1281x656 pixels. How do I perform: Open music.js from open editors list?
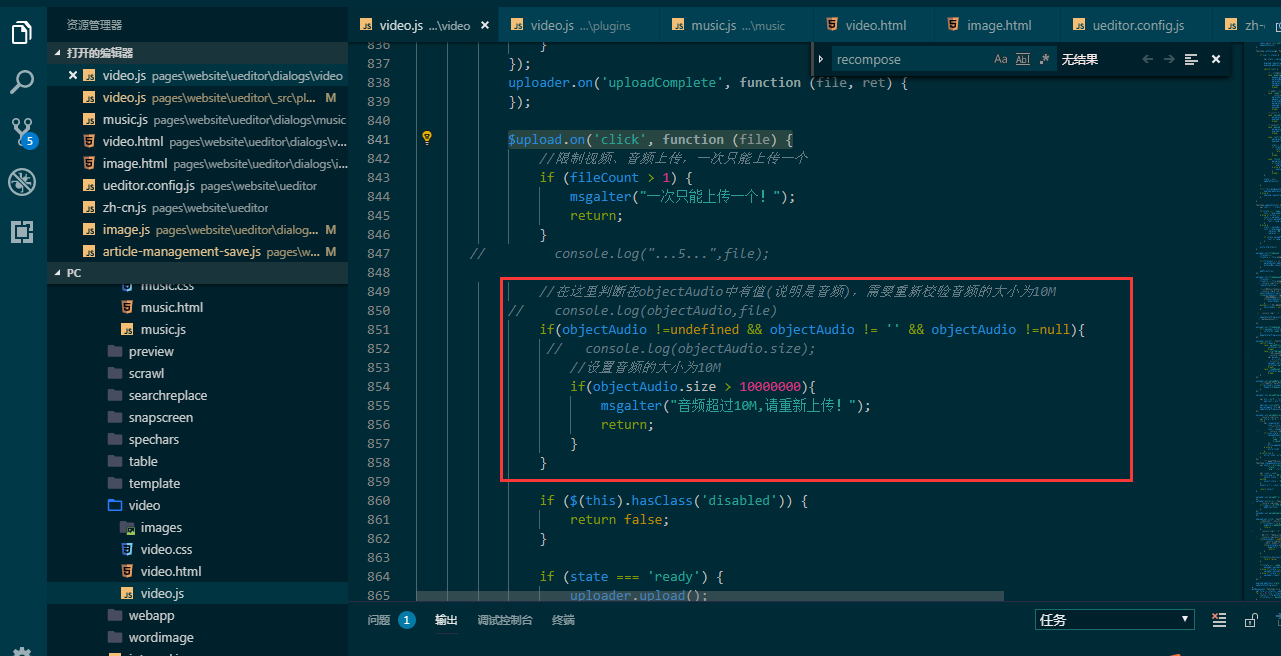(198, 119)
